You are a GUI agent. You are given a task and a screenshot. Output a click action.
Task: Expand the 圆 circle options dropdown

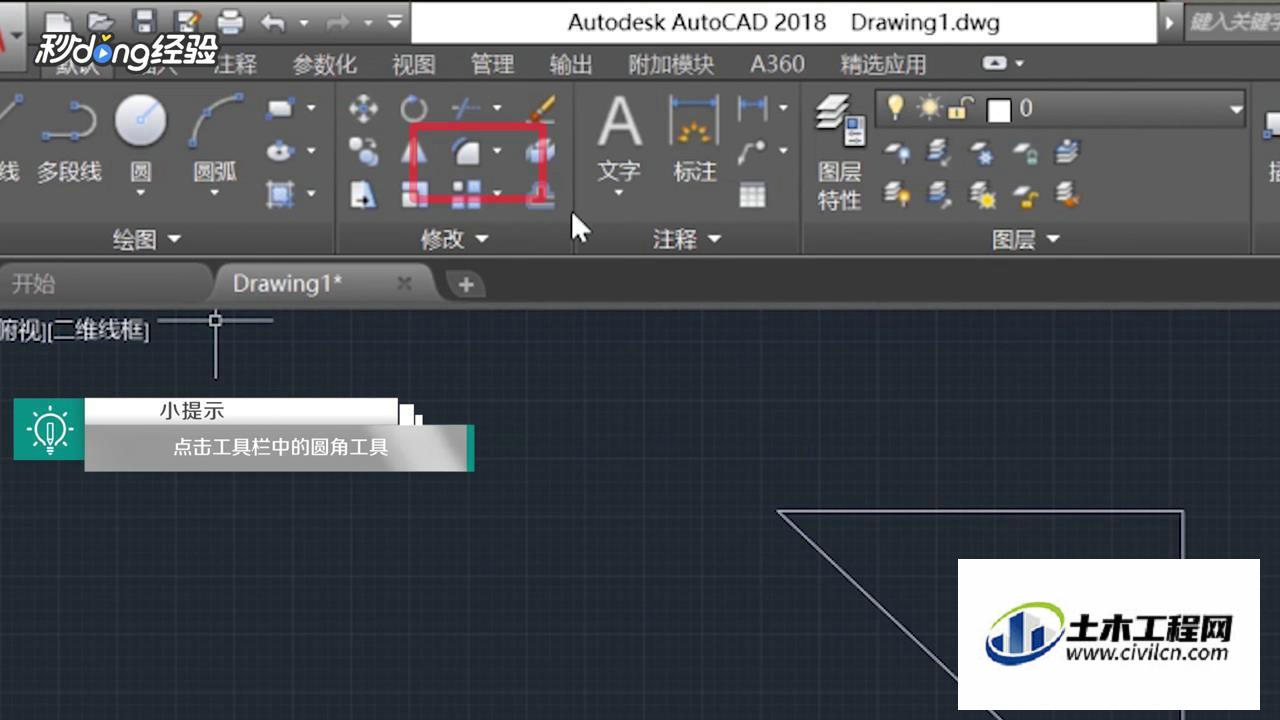141,191
